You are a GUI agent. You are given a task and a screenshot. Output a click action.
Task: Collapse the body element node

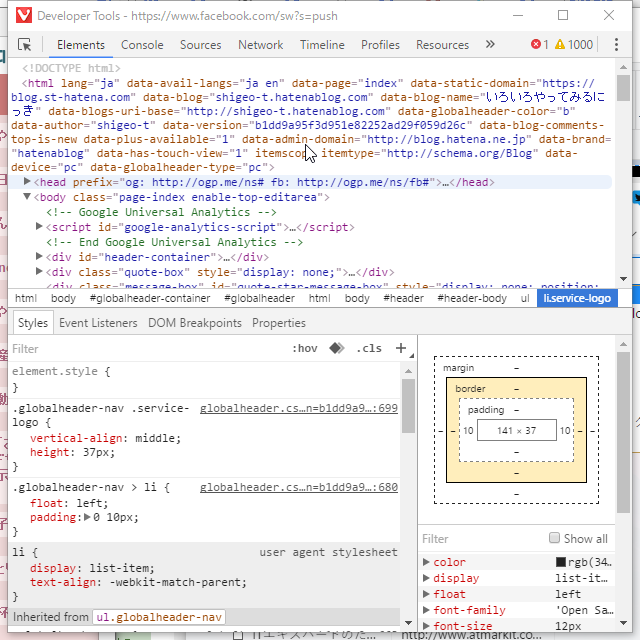click(x=27, y=196)
